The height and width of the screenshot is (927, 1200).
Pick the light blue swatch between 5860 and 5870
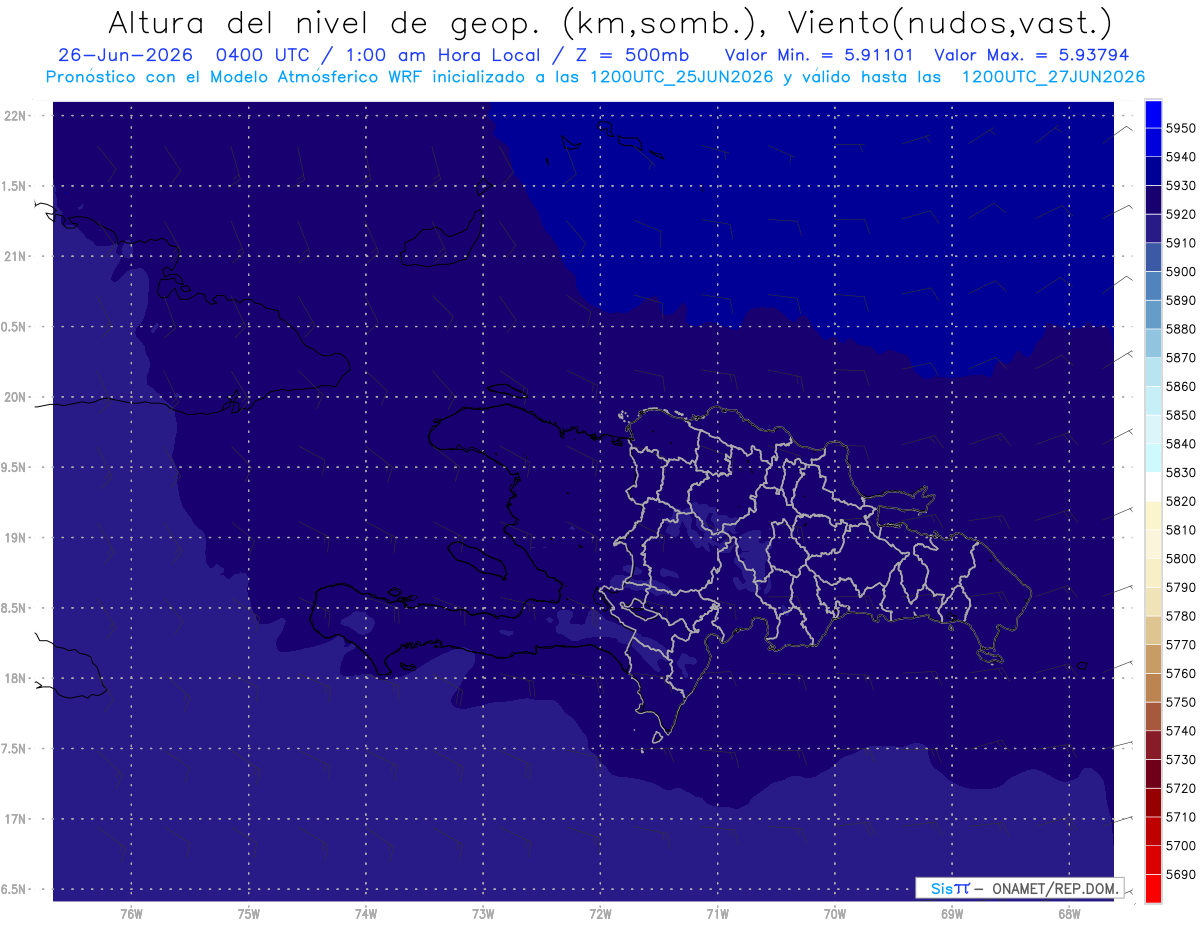click(1153, 372)
